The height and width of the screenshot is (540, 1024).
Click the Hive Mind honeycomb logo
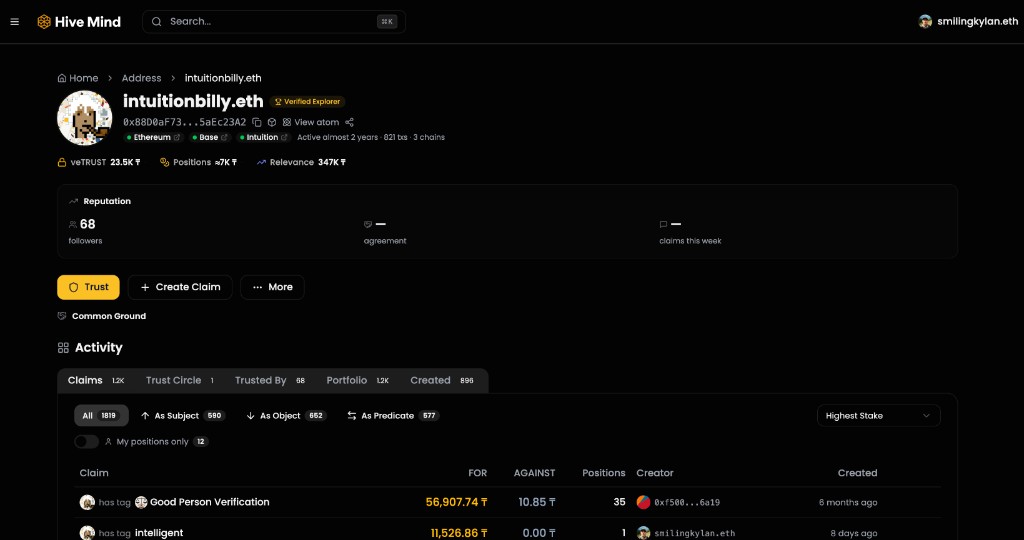44,22
